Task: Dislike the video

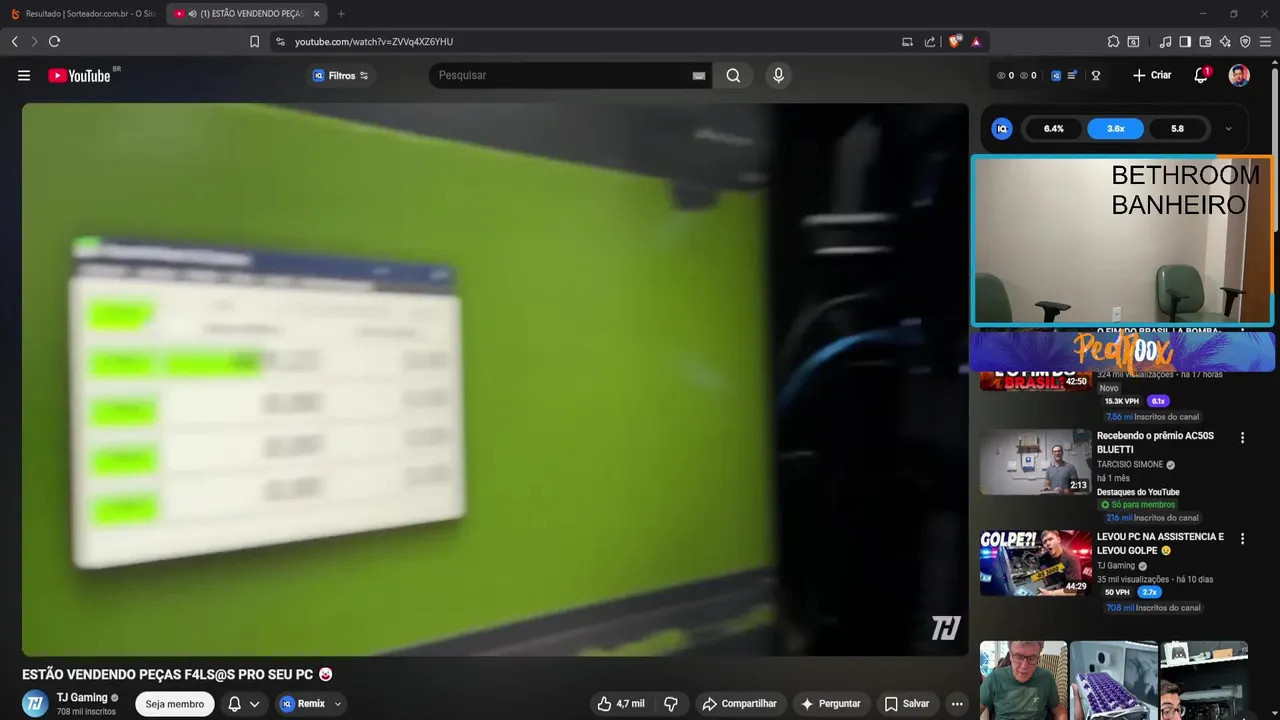Action: (672, 704)
